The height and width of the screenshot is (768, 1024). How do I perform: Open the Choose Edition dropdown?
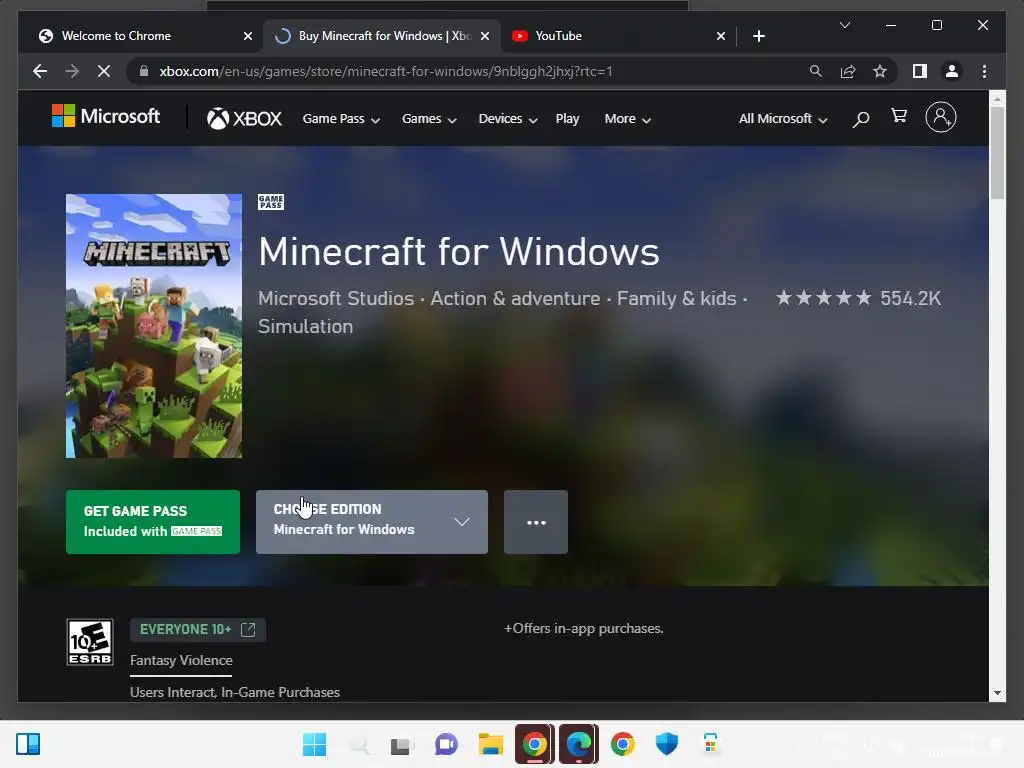(x=372, y=522)
